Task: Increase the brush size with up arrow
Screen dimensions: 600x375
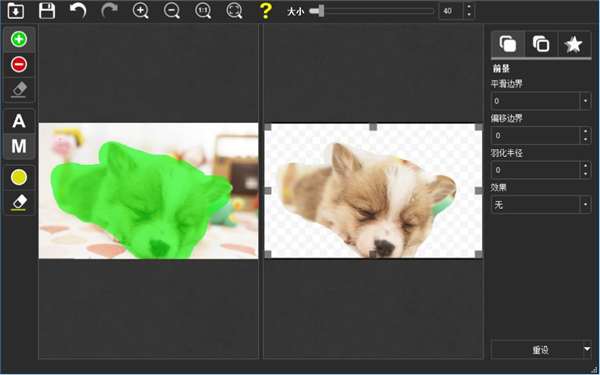Action: click(469, 7)
